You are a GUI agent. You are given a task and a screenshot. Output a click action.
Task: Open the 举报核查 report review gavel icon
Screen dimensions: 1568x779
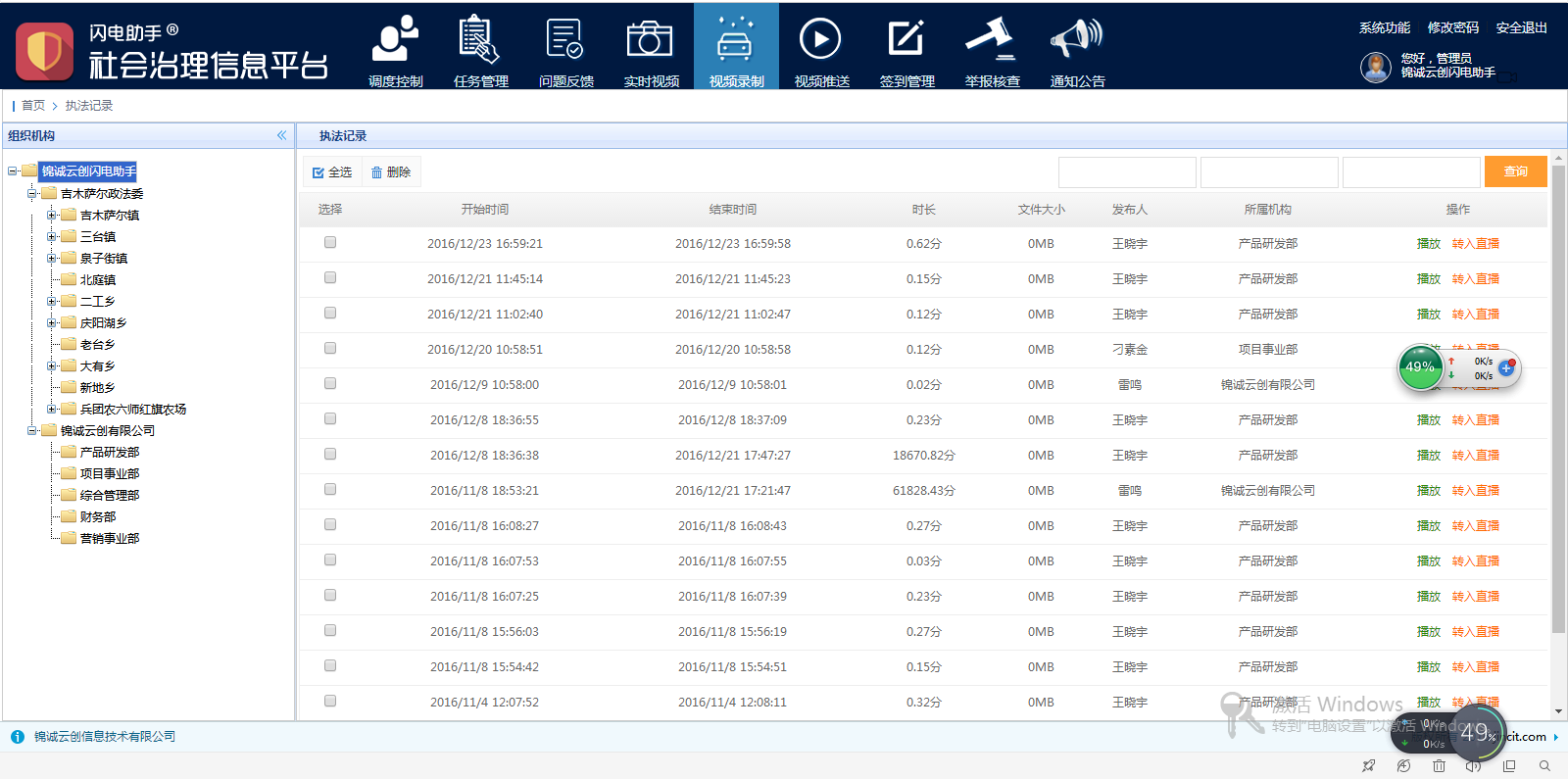coord(992,41)
